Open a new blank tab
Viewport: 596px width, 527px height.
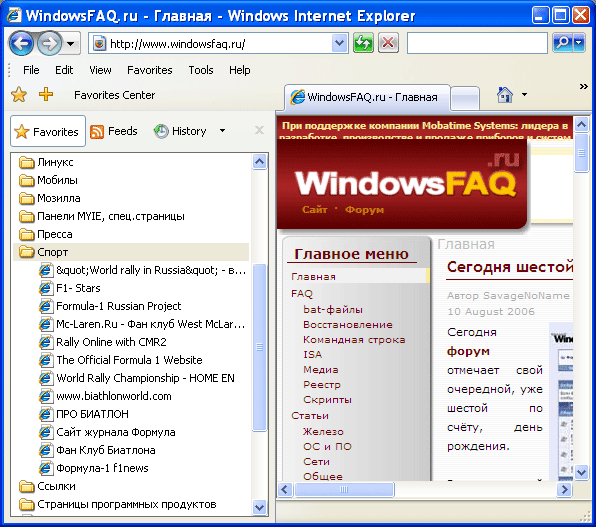coord(465,98)
